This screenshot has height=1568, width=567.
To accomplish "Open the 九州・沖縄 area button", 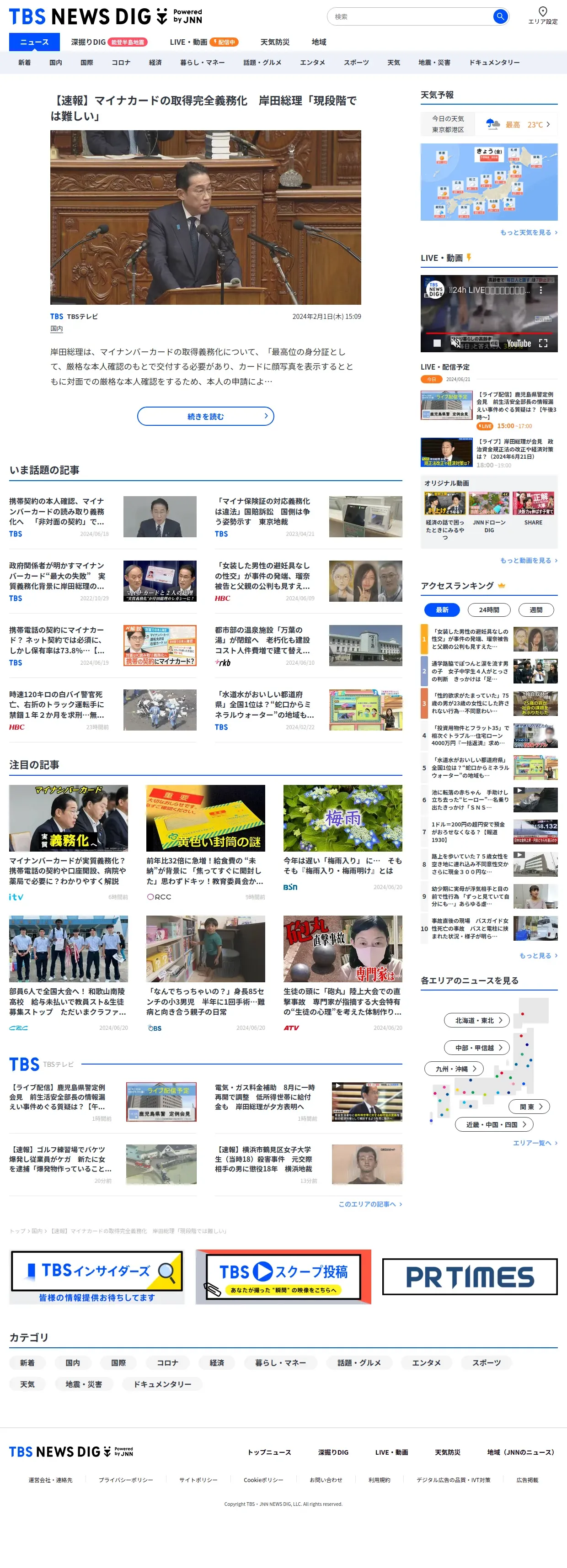I will tap(454, 1068).
